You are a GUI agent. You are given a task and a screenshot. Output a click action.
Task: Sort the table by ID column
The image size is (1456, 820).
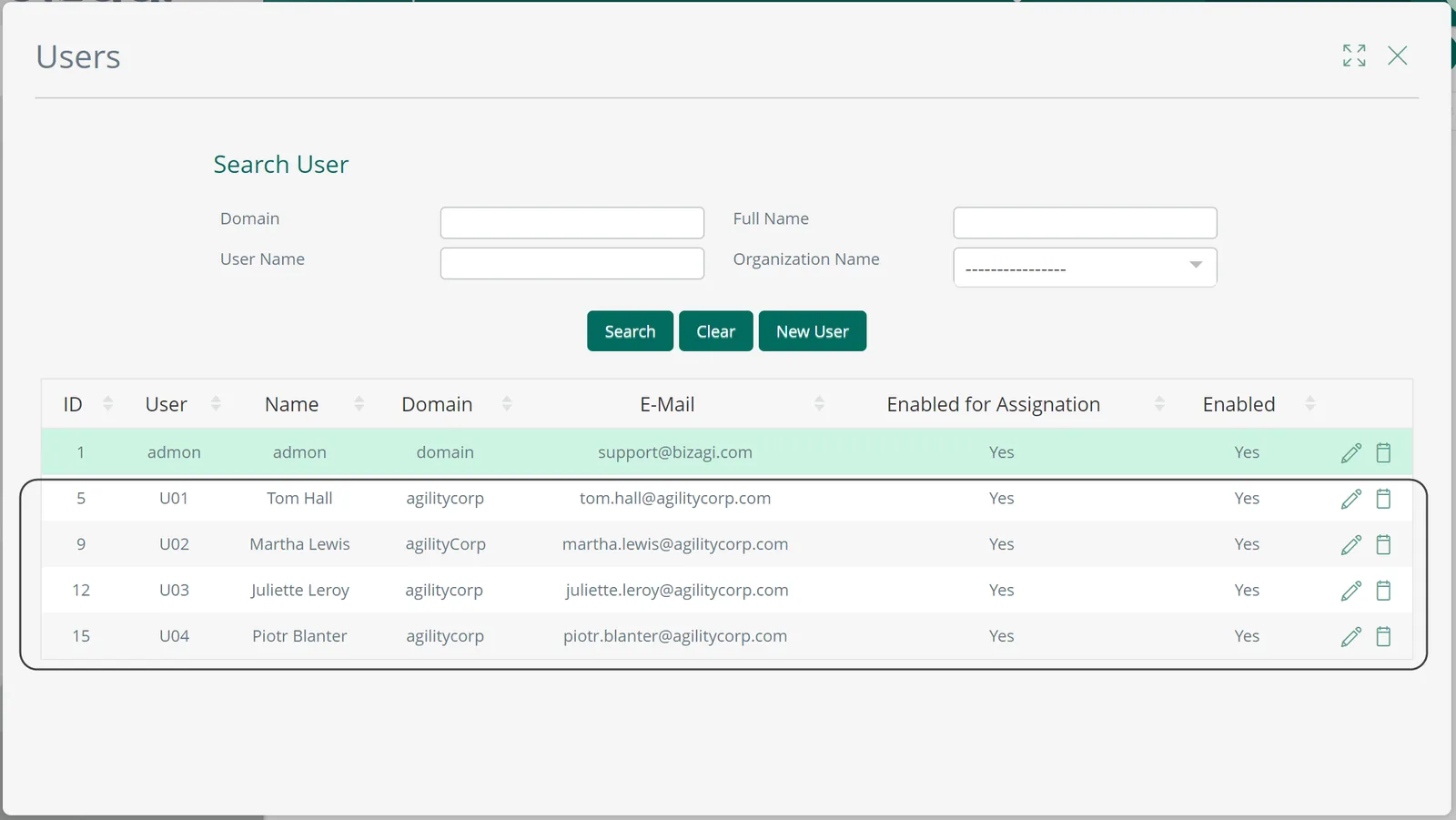coord(107,403)
